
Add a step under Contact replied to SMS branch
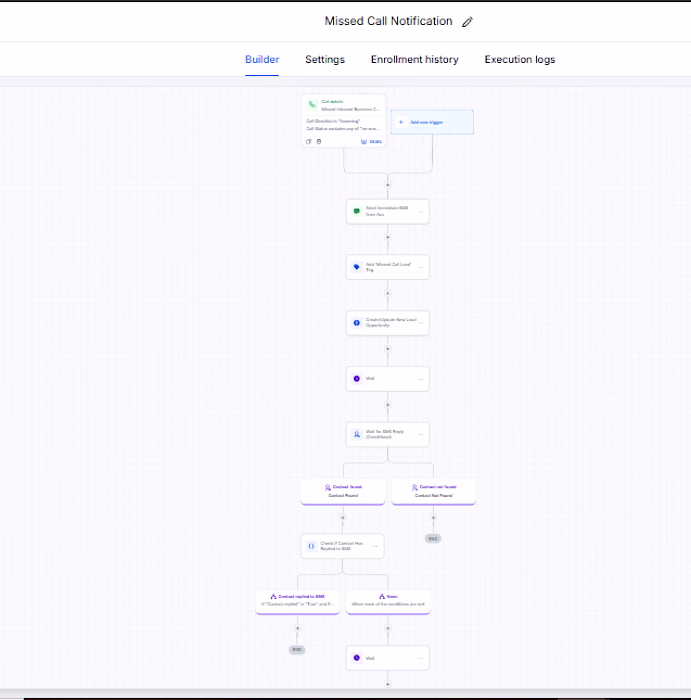pyautogui.click(x=297, y=628)
